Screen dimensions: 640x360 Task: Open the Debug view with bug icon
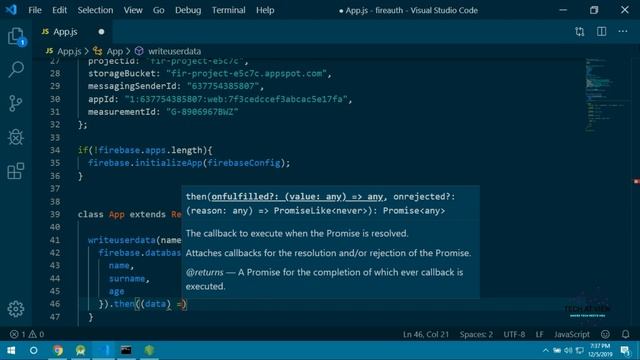(x=16, y=137)
